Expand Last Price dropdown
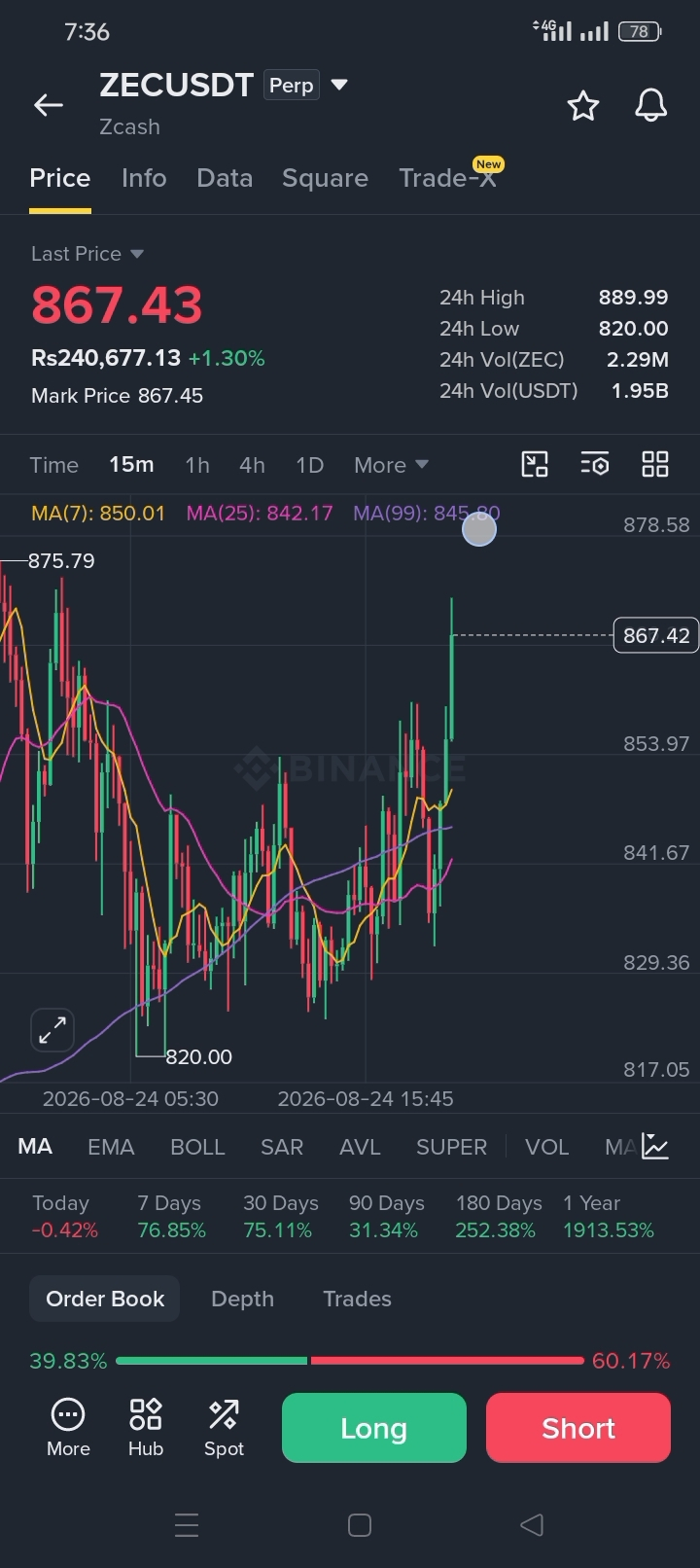This screenshot has height=1568, width=700. pyautogui.click(x=87, y=254)
